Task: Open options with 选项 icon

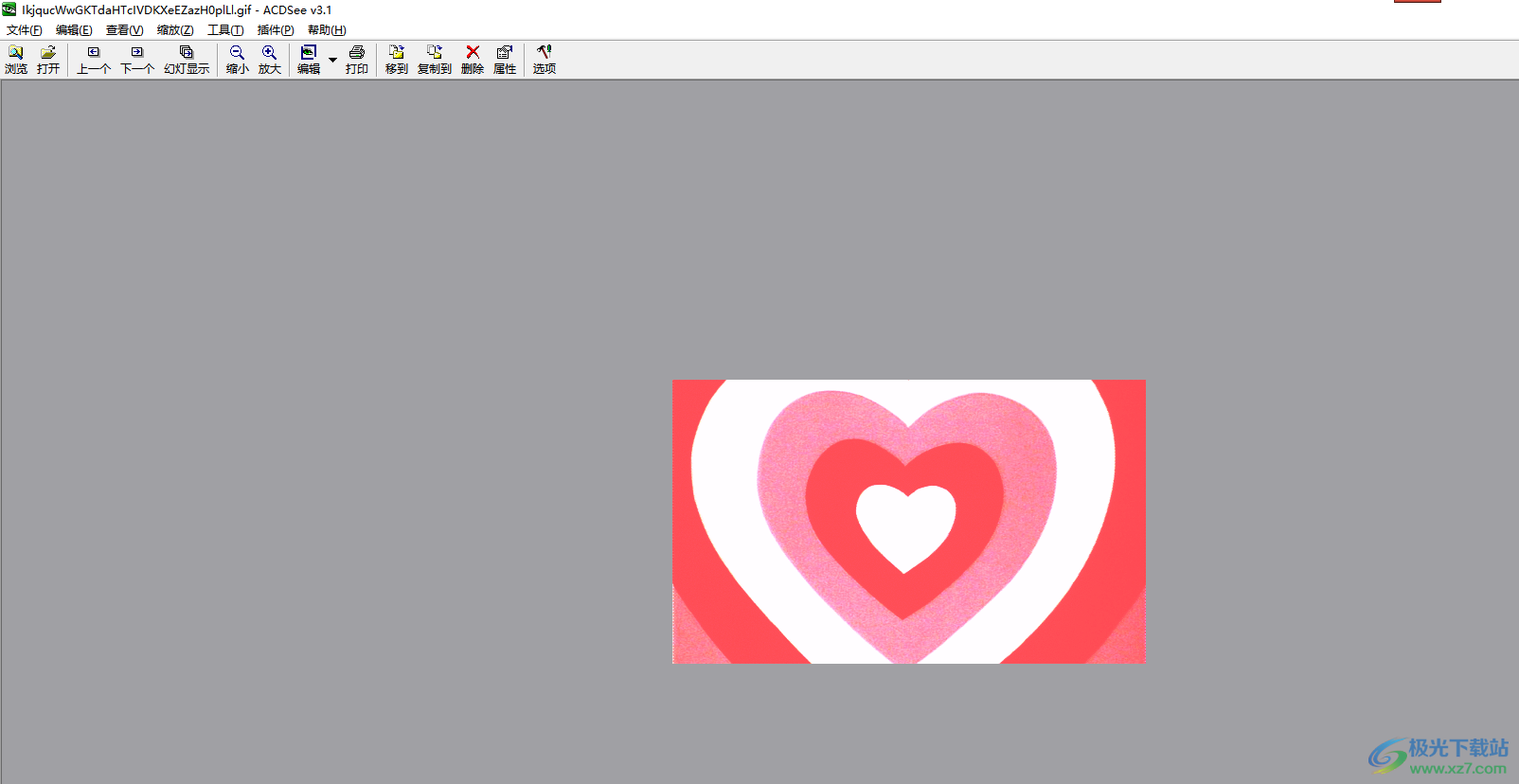Action: 545,60
